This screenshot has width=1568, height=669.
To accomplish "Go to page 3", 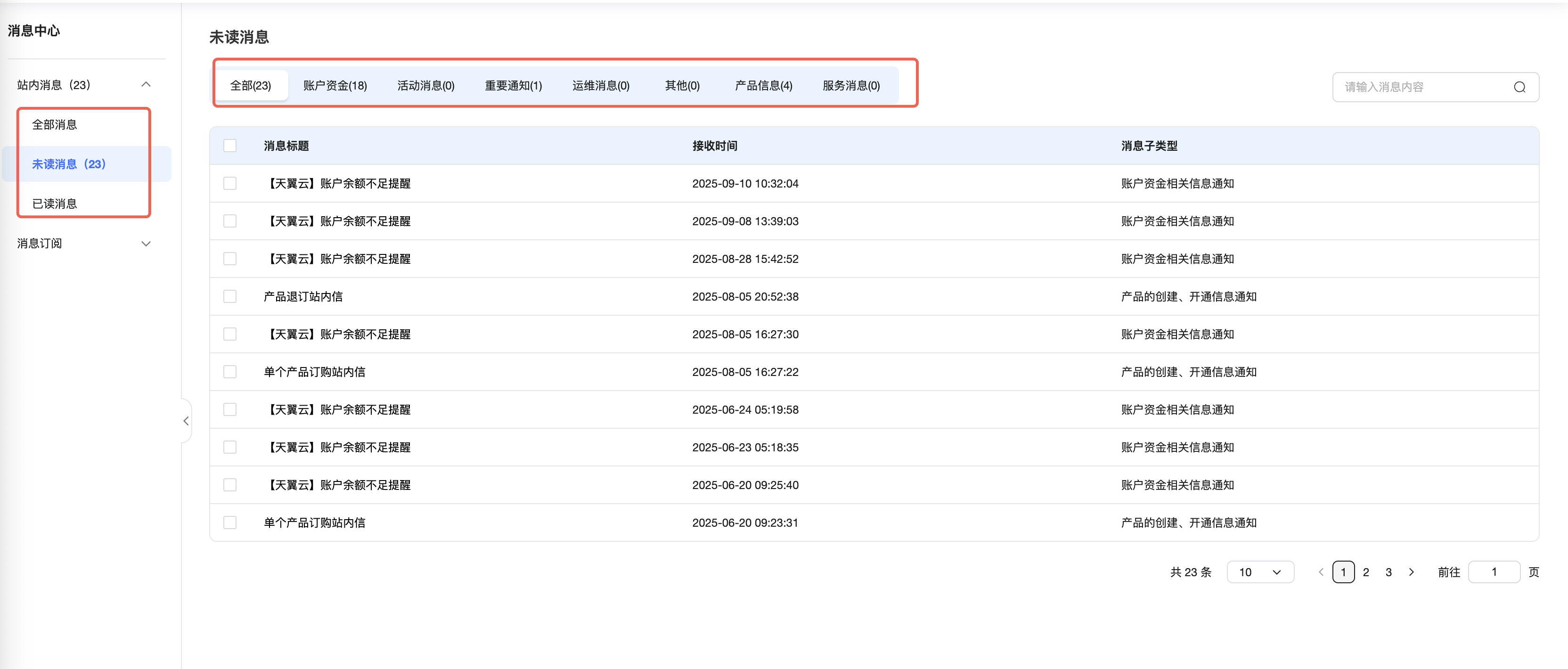I will click(1388, 572).
